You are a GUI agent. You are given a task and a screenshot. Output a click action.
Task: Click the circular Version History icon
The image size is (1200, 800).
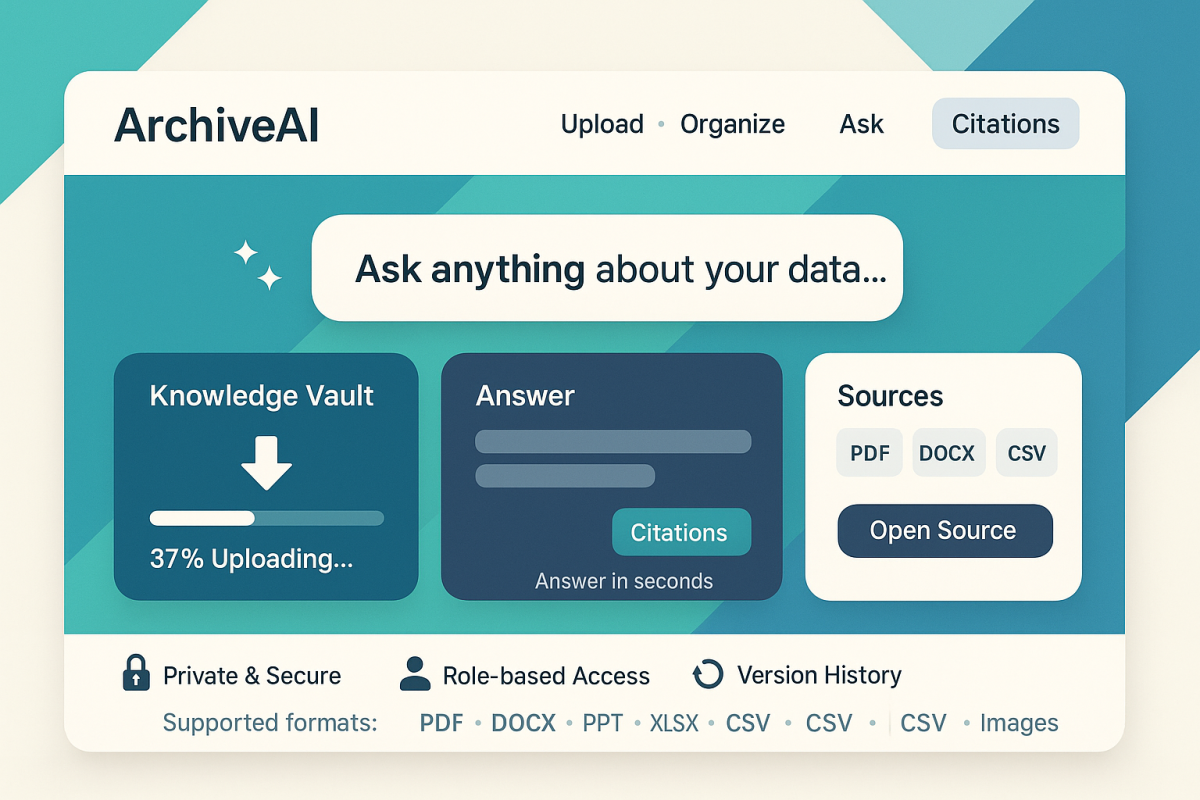click(x=707, y=675)
